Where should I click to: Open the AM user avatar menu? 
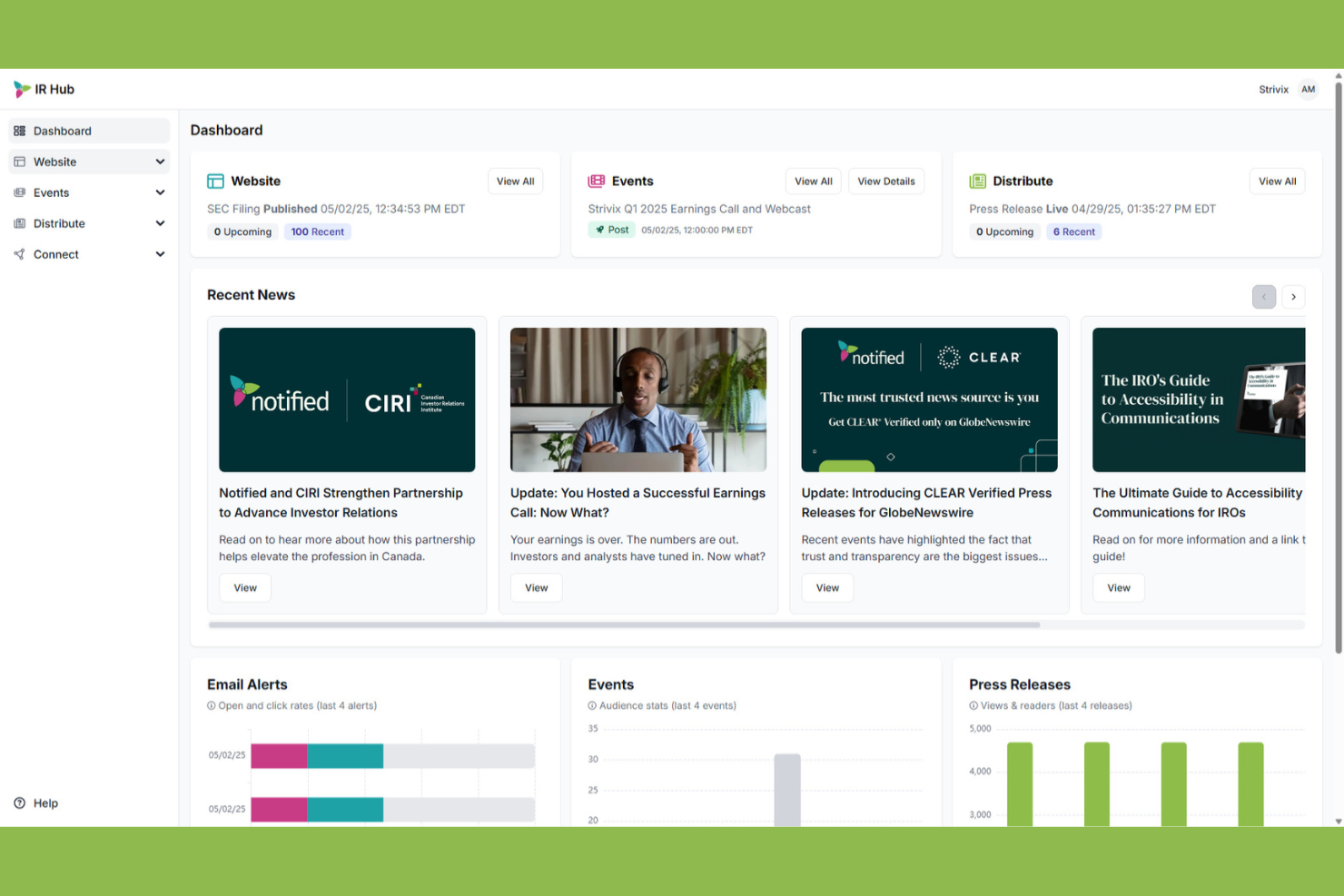coord(1308,89)
